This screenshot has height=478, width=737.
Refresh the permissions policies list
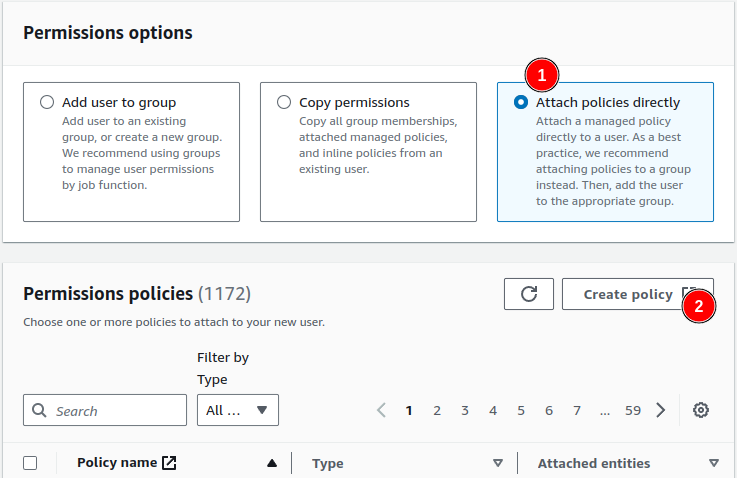tap(529, 294)
